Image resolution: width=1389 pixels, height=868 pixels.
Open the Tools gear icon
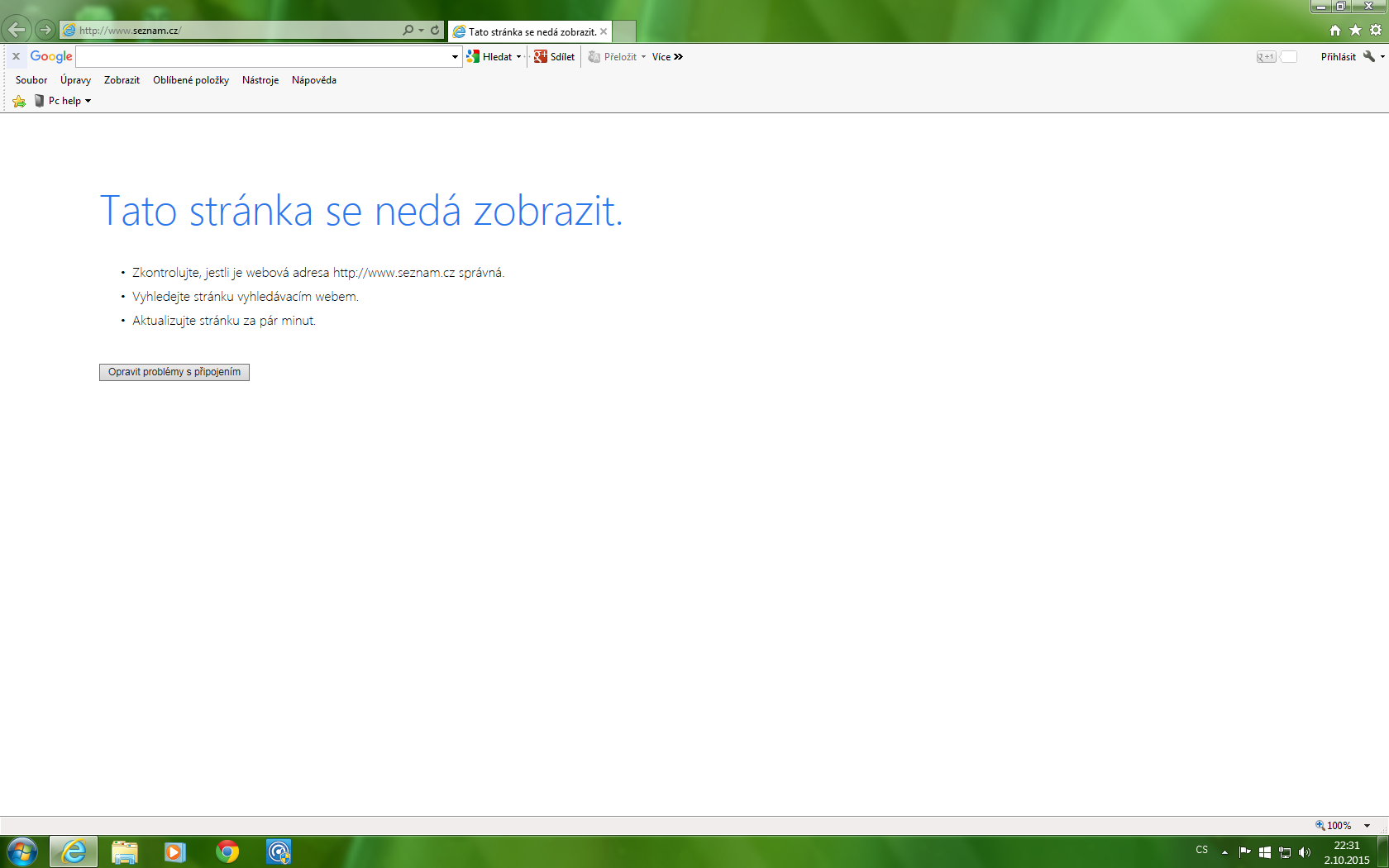pos(1376,31)
